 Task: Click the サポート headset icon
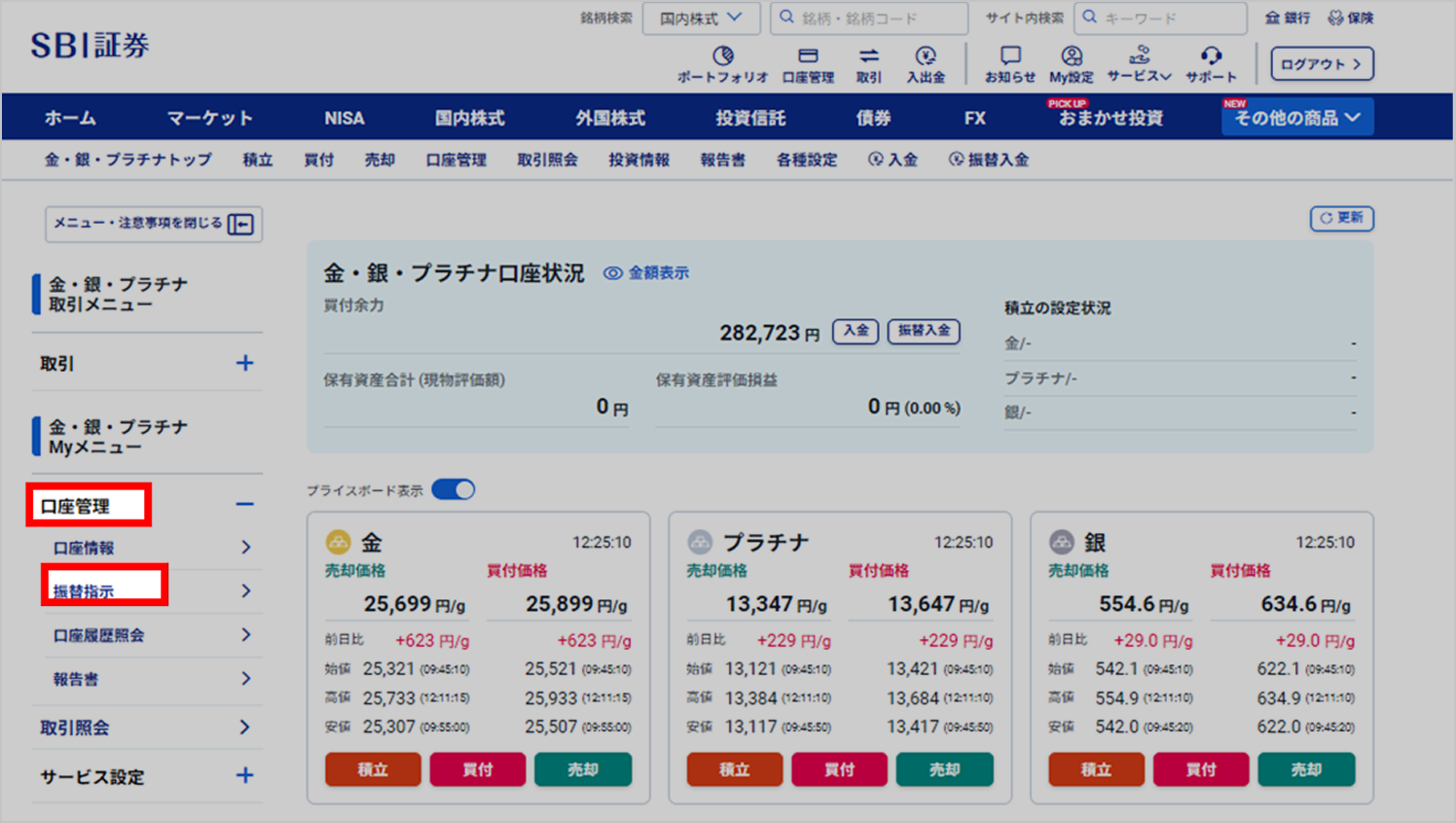(1211, 56)
